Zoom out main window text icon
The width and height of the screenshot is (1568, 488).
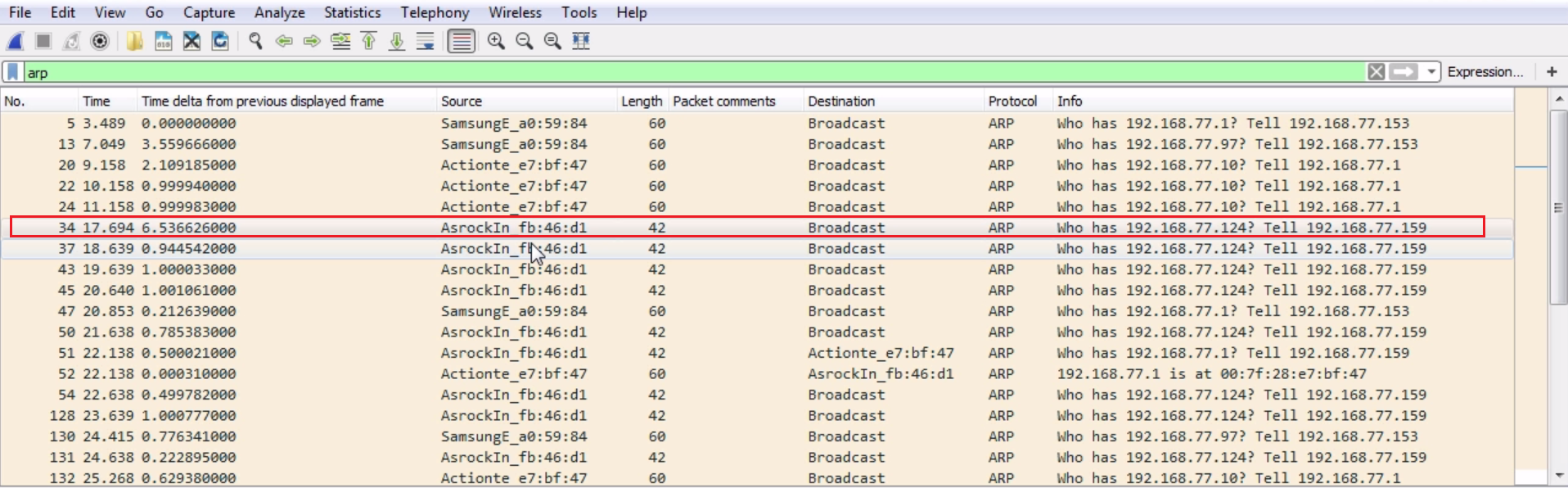525,41
